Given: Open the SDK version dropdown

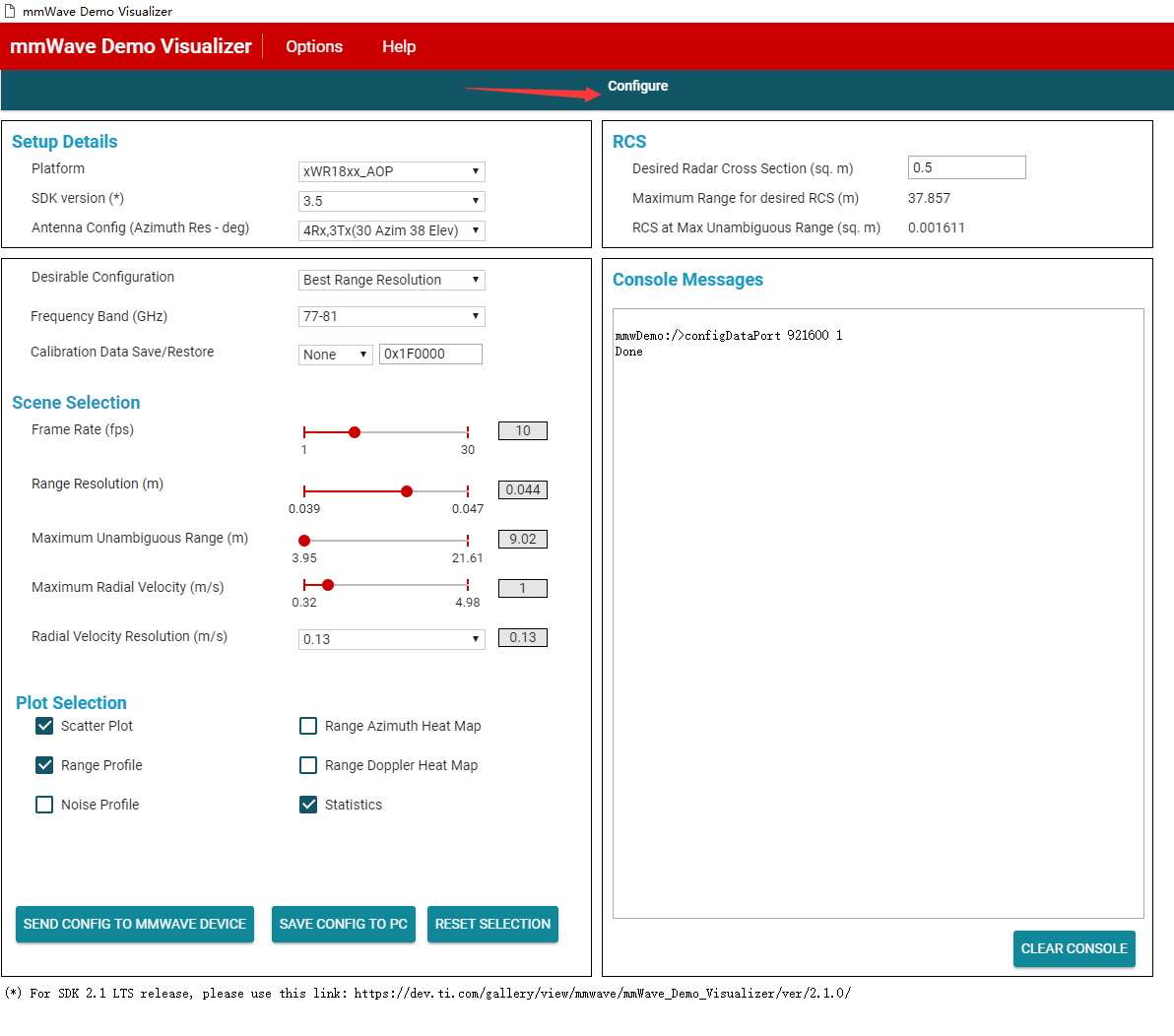Looking at the screenshot, I should coord(392,201).
